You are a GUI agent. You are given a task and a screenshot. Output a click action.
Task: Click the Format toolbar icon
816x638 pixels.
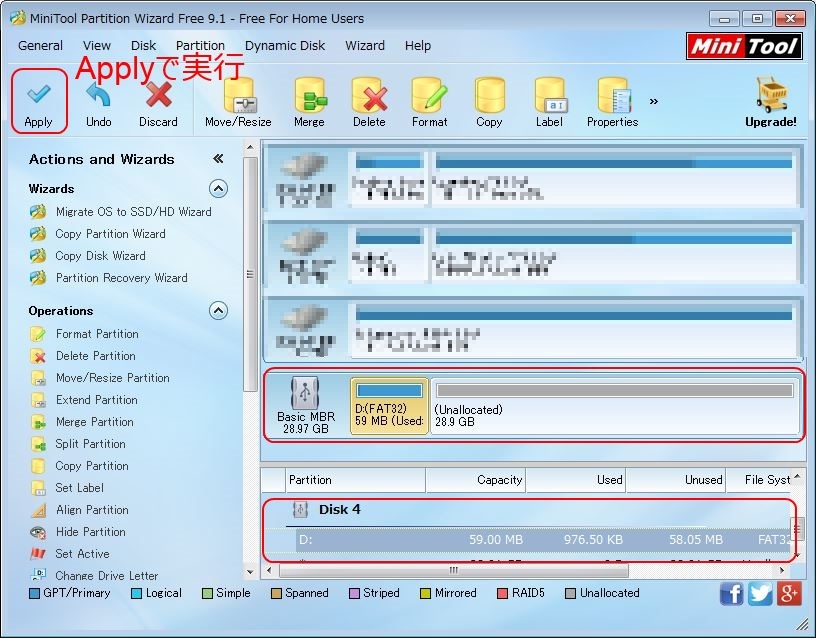point(429,95)
